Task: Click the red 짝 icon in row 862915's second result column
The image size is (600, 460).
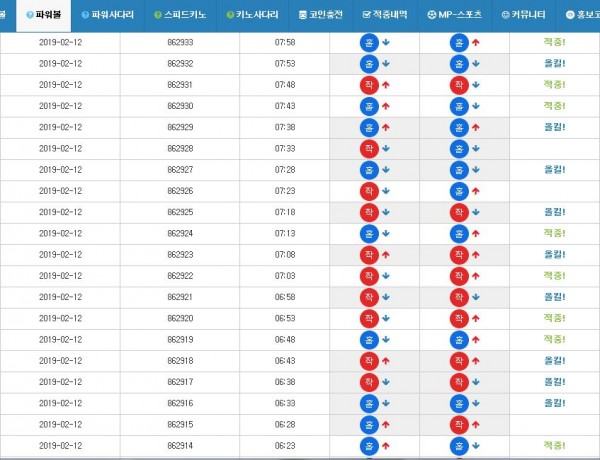Action: (458, 424)
